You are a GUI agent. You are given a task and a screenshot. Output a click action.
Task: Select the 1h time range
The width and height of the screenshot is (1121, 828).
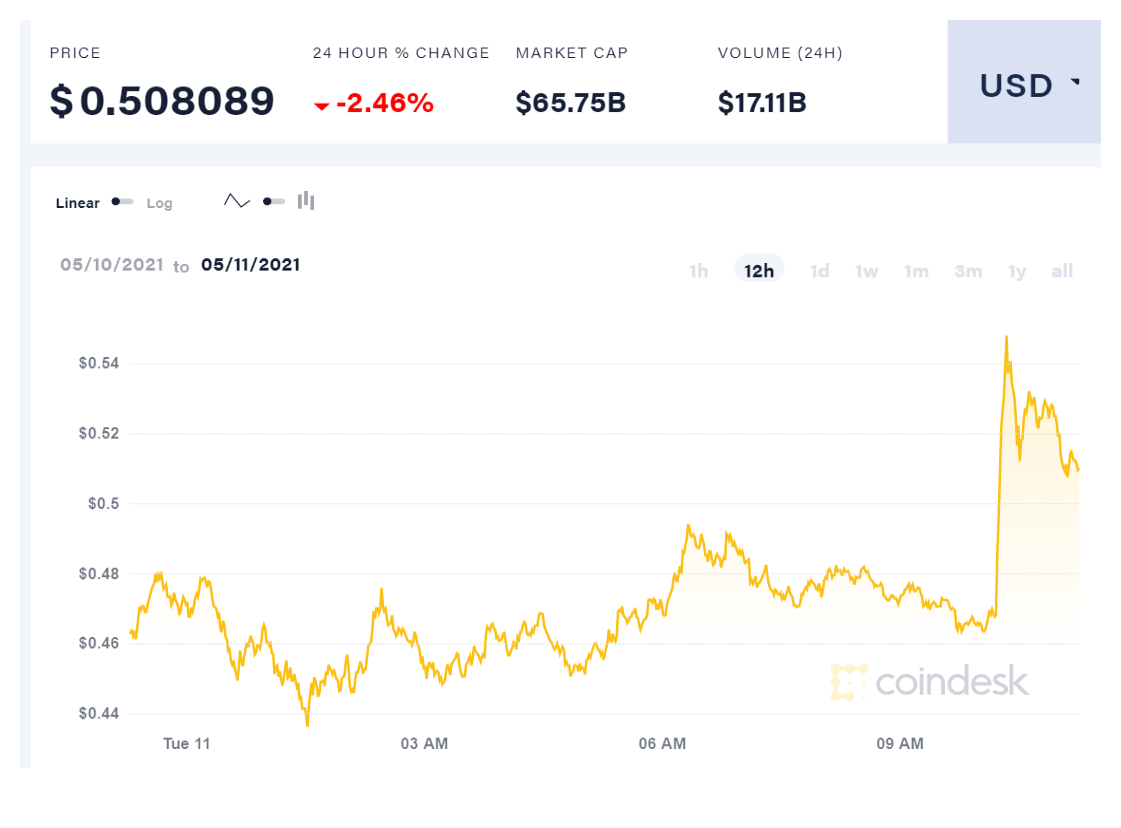point(698,271)
